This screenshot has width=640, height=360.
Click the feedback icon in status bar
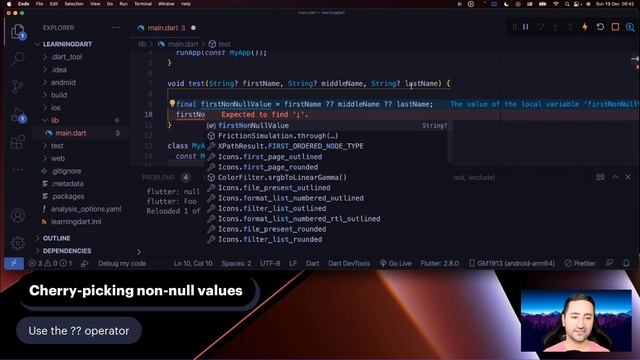pyautogui.click(x=609, y=263)
